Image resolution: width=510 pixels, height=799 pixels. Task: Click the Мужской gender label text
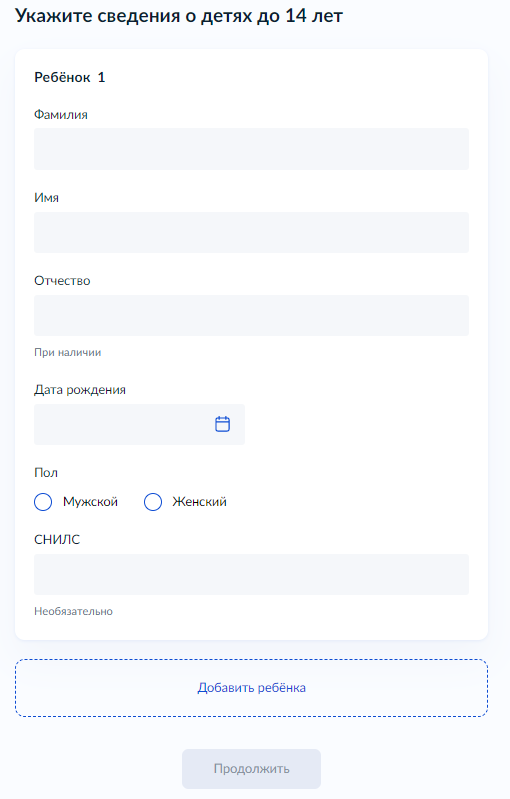click(90, 502)
